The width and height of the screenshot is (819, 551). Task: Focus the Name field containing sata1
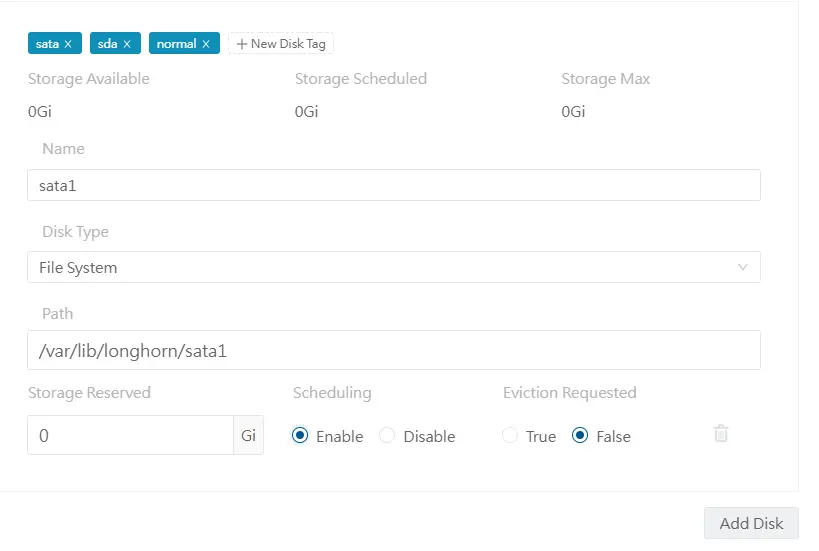click(393, 185)
